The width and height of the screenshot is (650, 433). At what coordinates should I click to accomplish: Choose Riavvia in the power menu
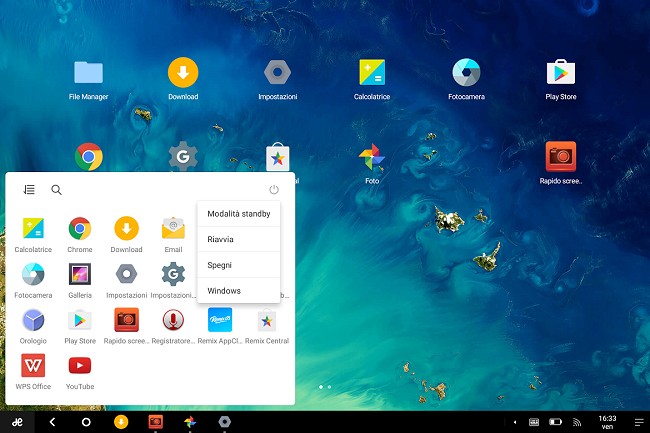pos(239,239)
